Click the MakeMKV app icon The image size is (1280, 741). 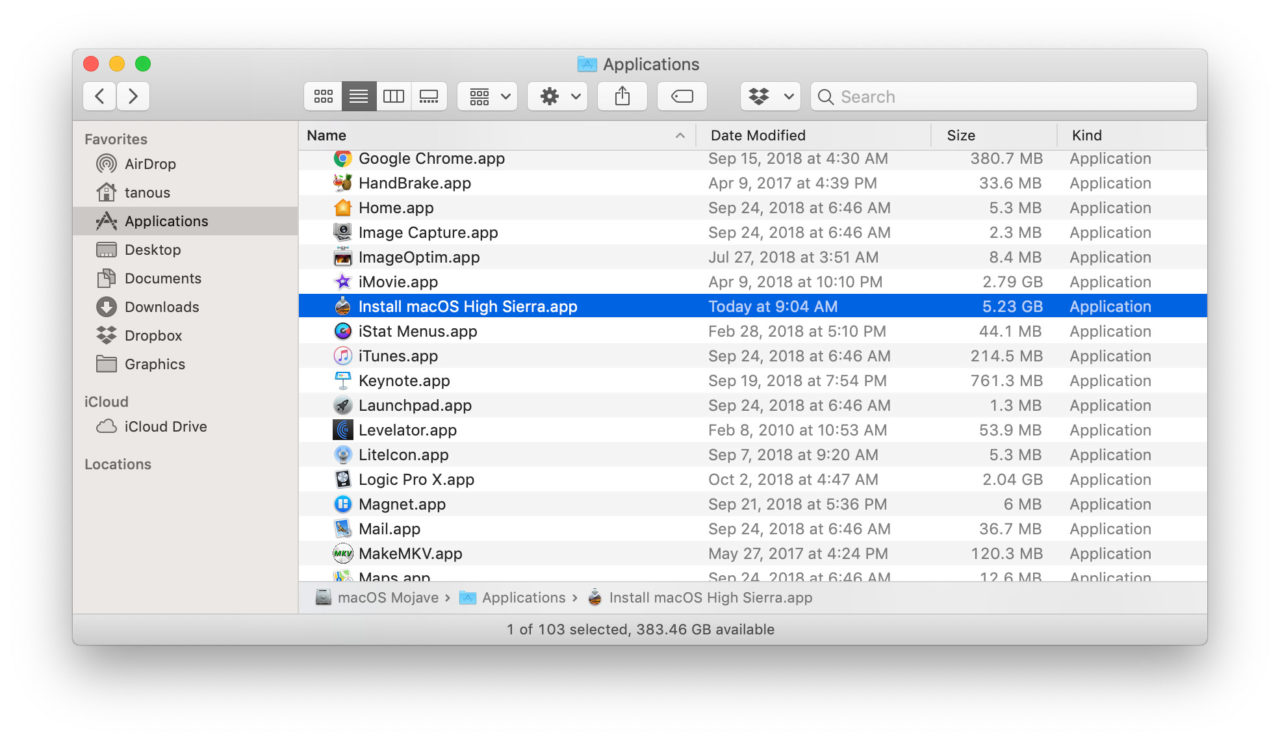click(343, 554)
